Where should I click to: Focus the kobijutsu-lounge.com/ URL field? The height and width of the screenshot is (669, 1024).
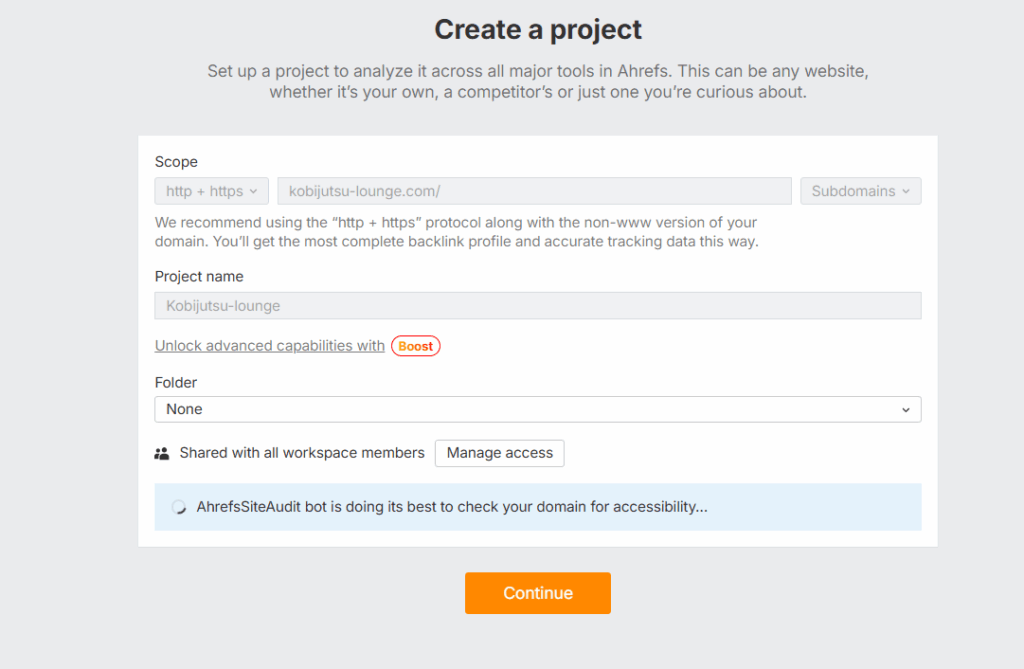coord(535,191)
